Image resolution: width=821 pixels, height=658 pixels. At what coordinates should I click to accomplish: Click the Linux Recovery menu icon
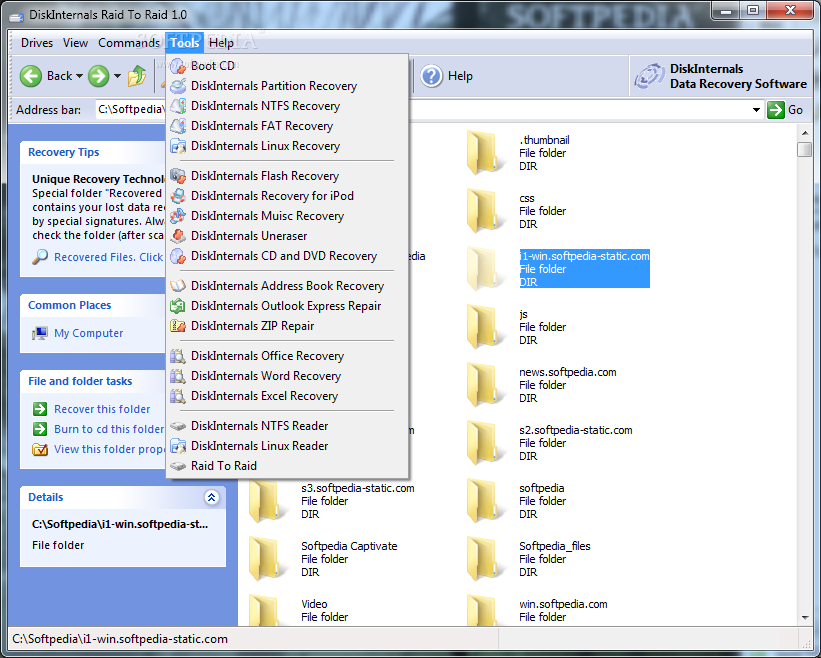[178, 146]
